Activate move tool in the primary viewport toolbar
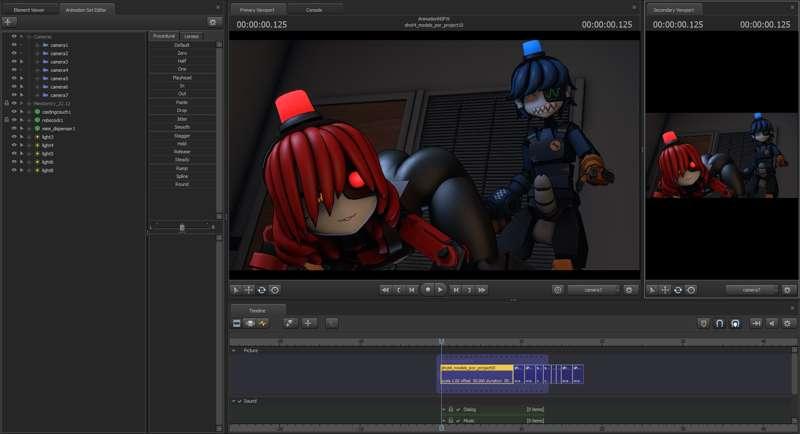Image resolution: width=800 pixels, height=434 pixels. tap(248, 290)
